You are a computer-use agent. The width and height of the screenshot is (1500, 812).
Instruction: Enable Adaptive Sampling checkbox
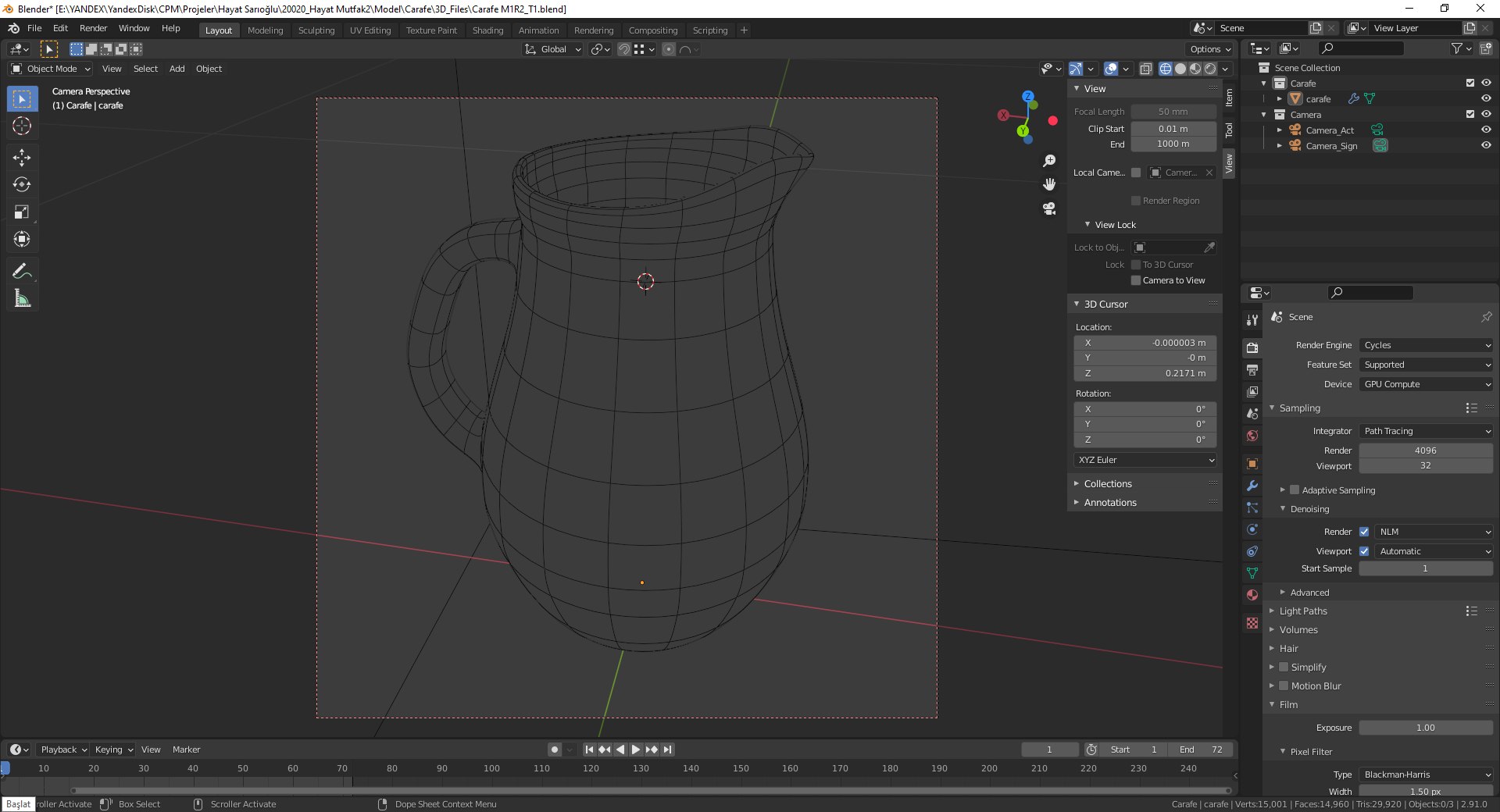pos(1295,490)
